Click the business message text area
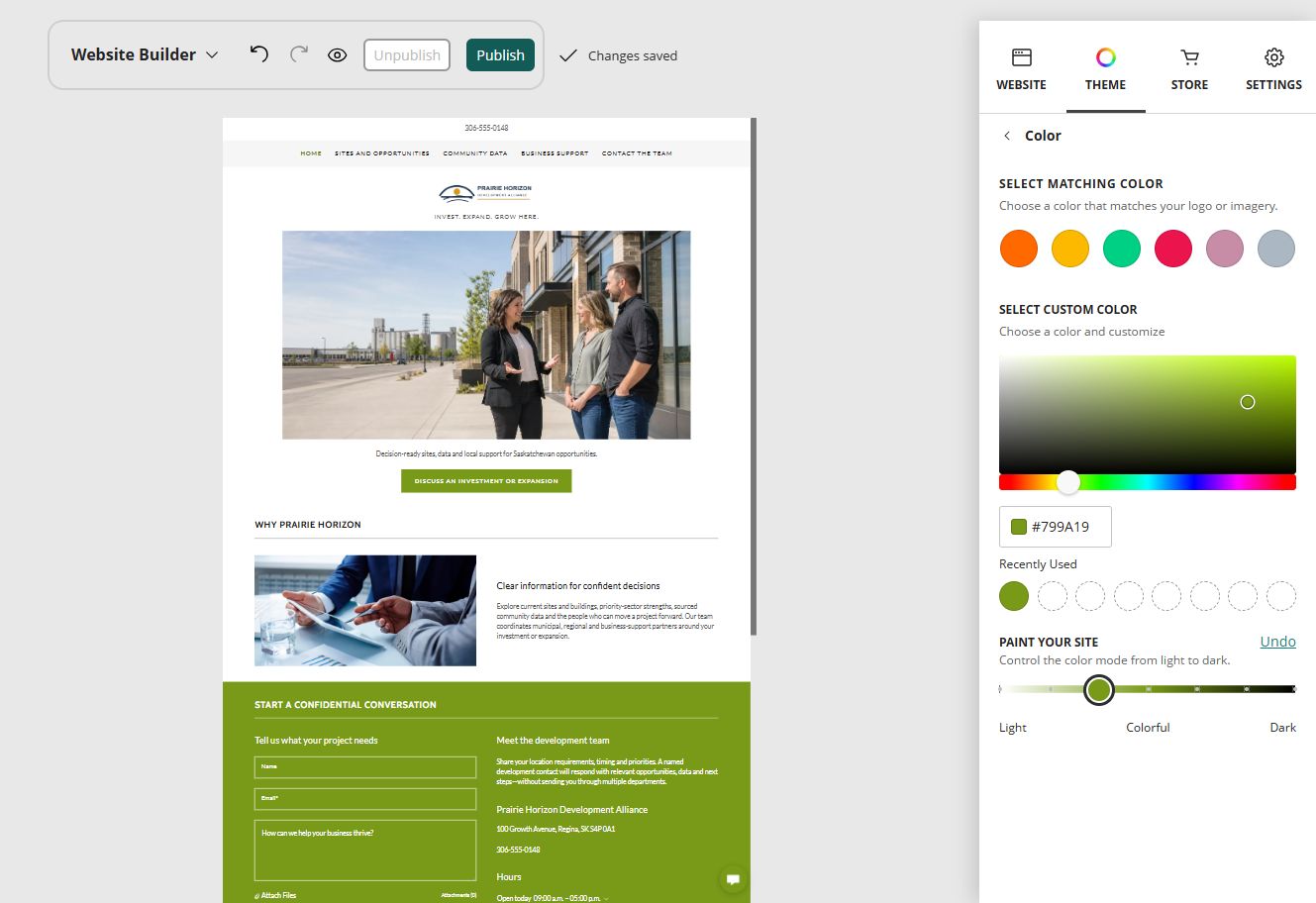 pyautogui.click(x=365, y=851)
